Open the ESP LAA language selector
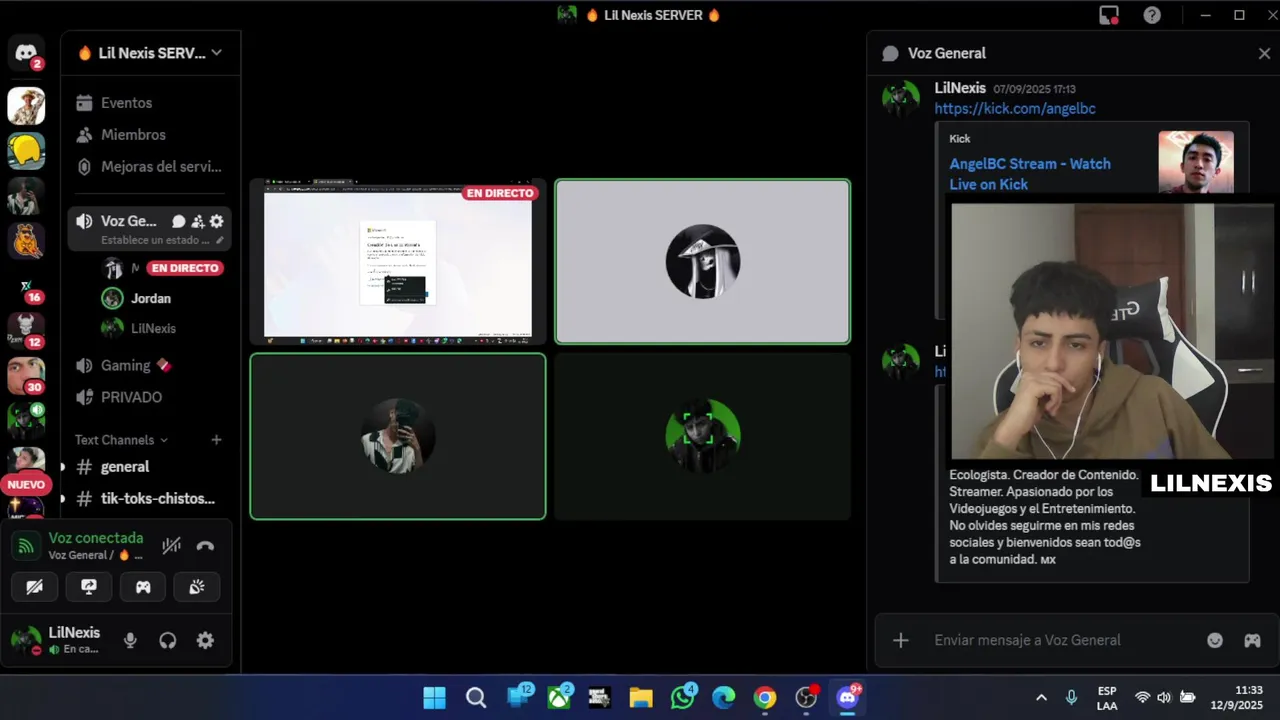The width and height of the screenshot is (1280, 720). click(1107, 698)
